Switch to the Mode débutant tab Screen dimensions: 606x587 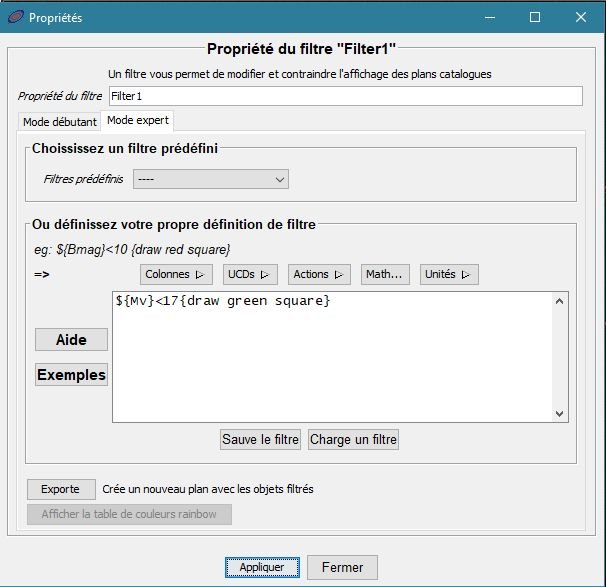click(60, 122)
